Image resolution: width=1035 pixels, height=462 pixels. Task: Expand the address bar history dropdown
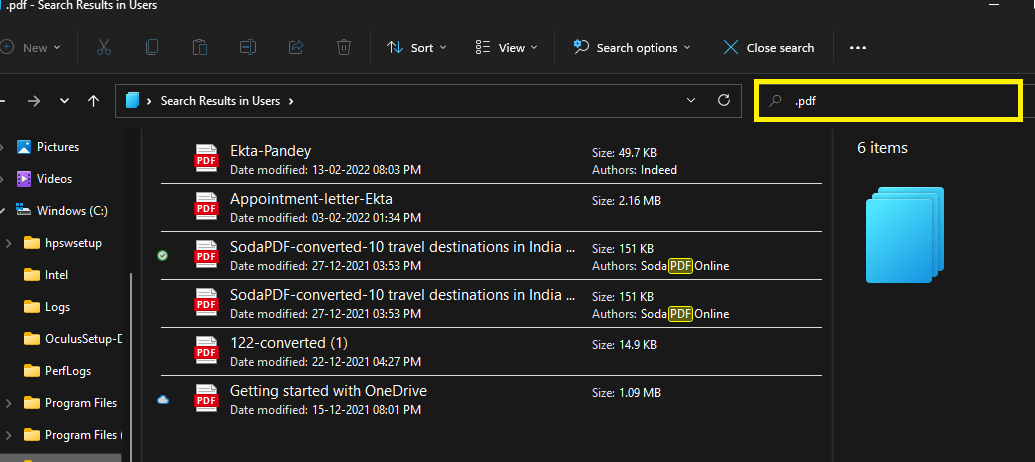690,101
